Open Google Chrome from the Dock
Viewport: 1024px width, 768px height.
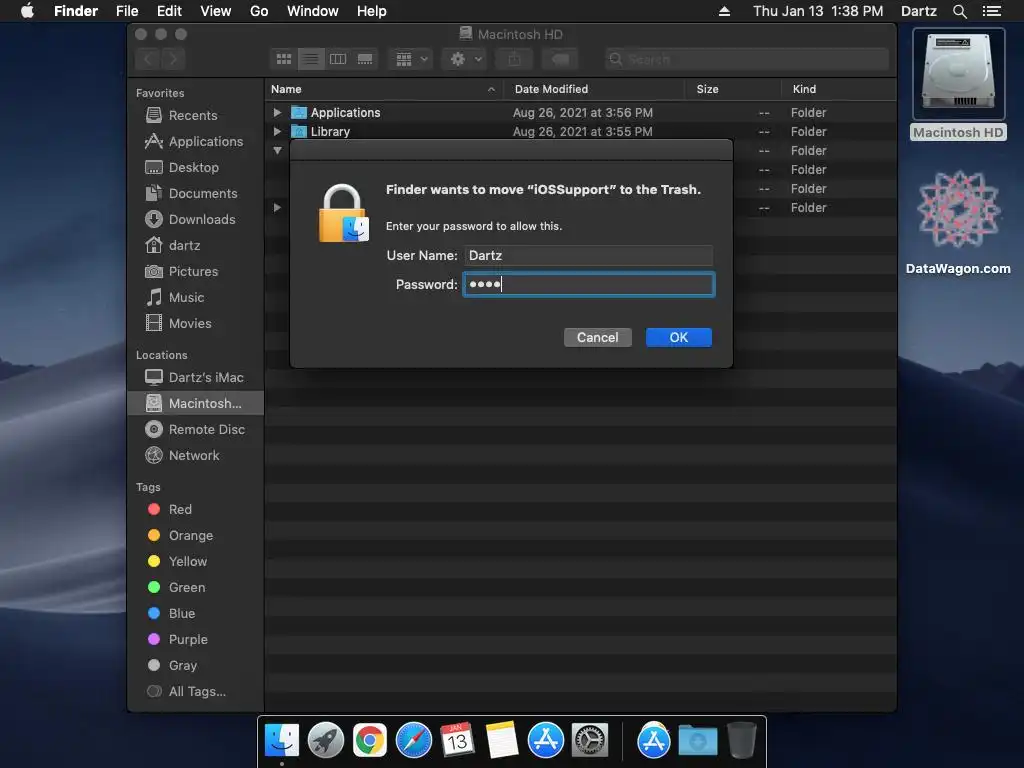[370, 740]
